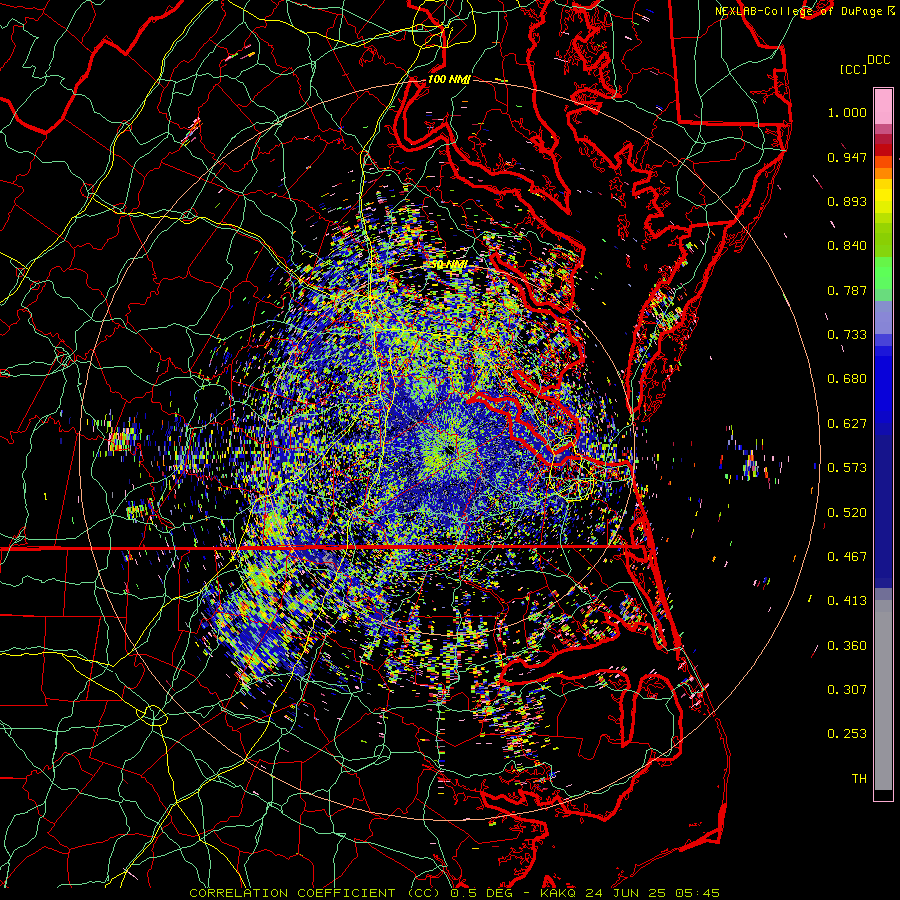Screen dimensions: 900x900
Task: Pick the pink swatch atop the color bar
Action: tap(883, 107)
